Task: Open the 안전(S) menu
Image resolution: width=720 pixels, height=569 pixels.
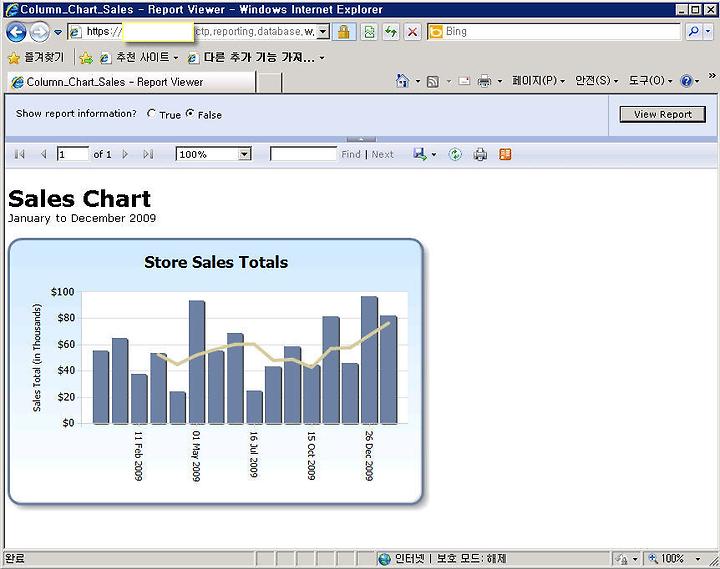Action: pos(596,81)
